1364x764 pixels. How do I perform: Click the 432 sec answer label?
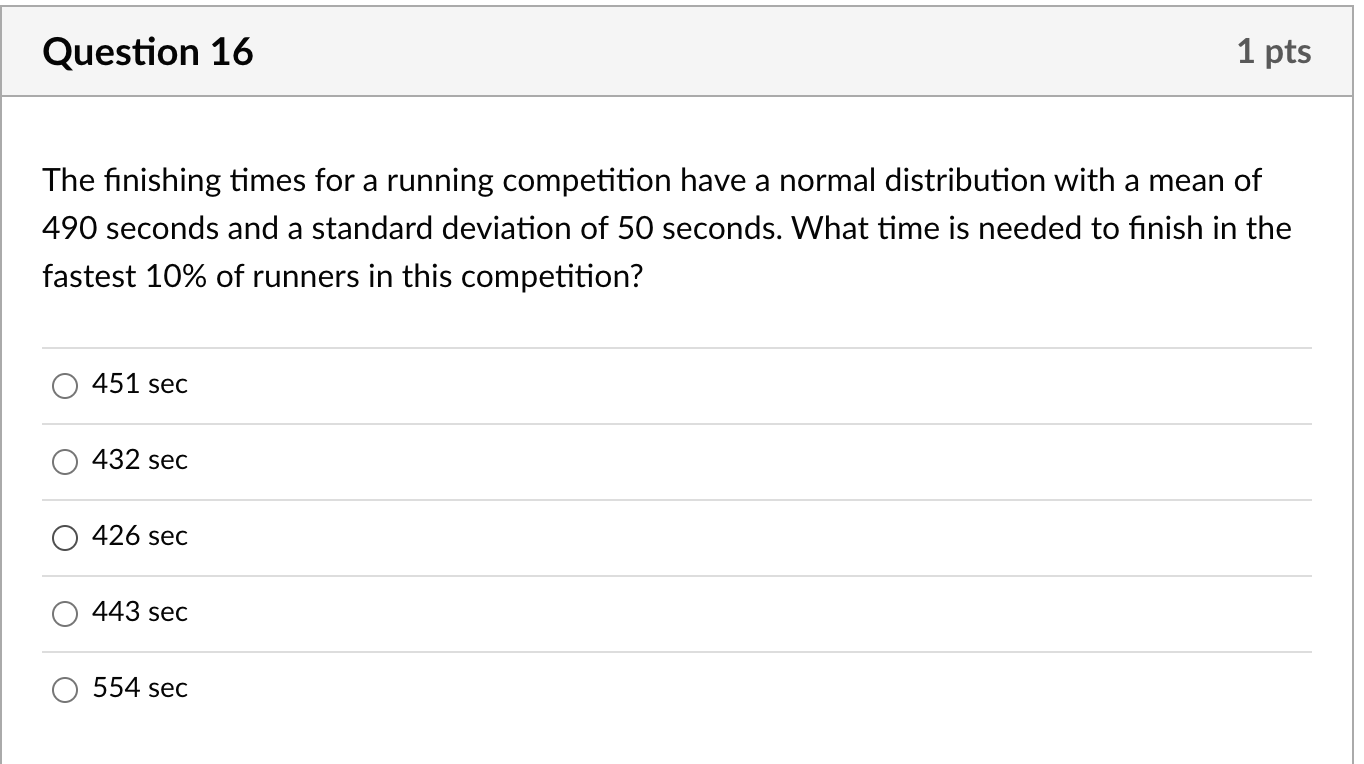[x=140, y=460]
